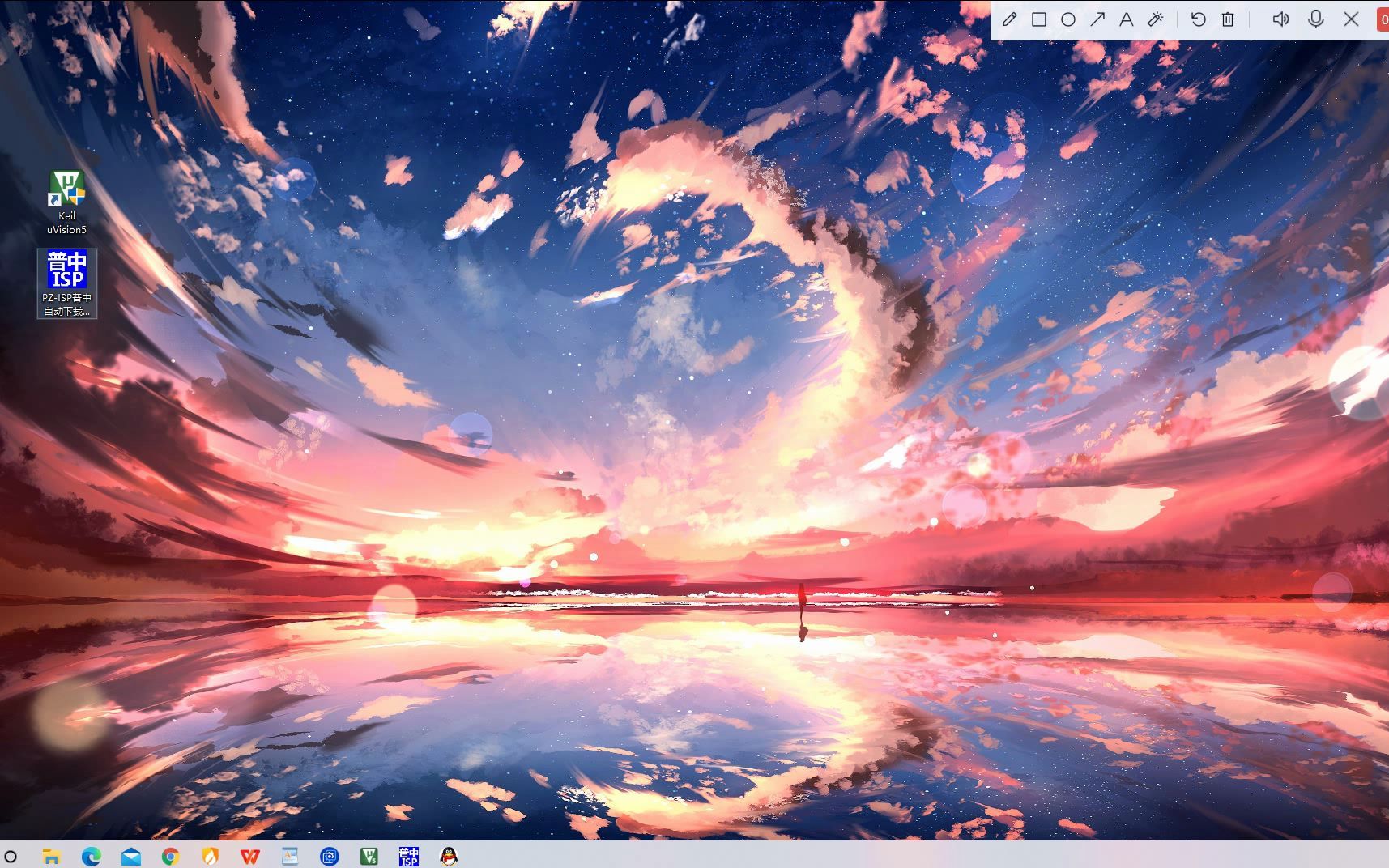Open WPS Office from the taskbar
Viewport: 1389px width, 868px height.
(249, 856)
